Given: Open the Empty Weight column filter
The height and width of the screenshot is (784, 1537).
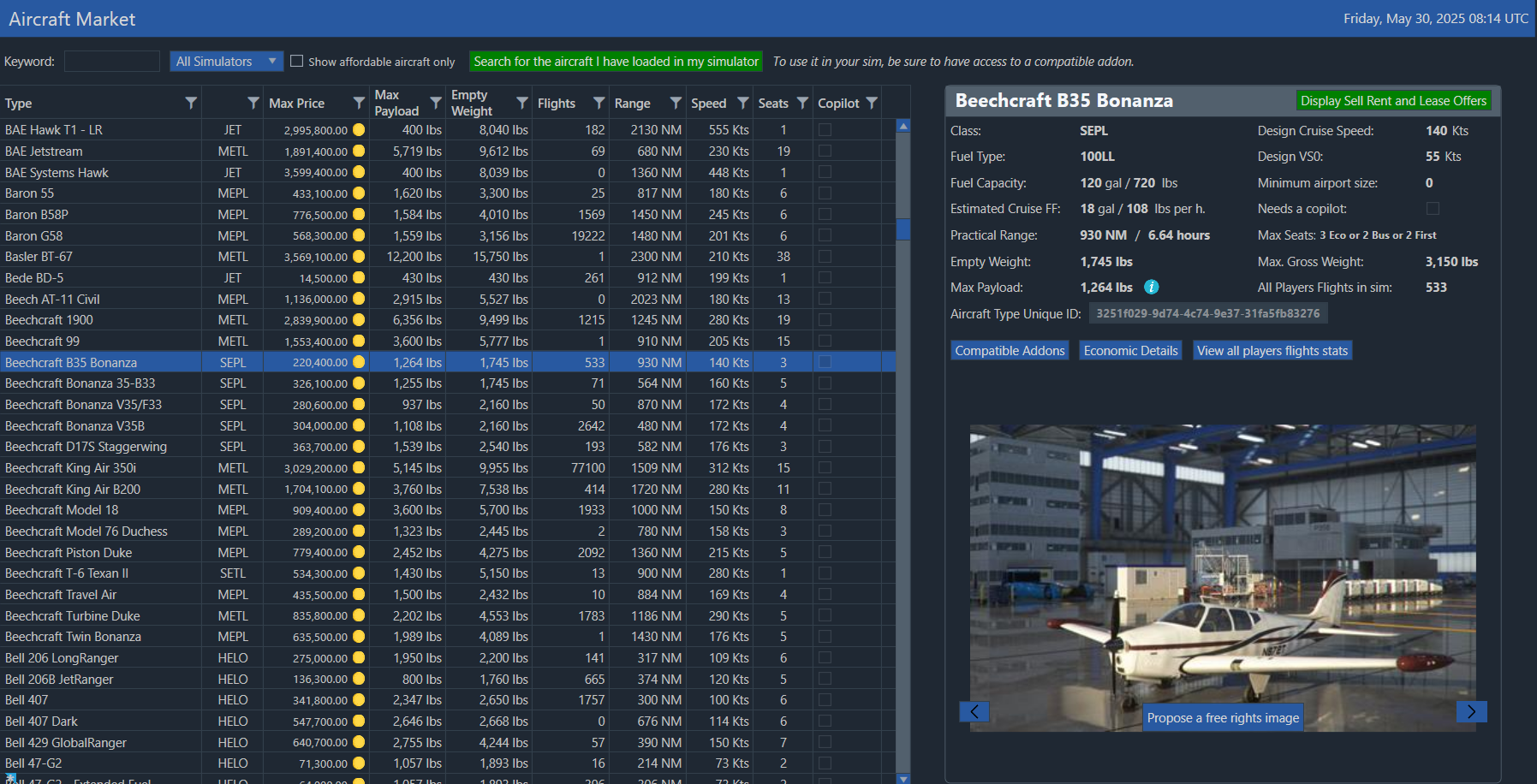Looking at the screenshot, I should (521, 103).
